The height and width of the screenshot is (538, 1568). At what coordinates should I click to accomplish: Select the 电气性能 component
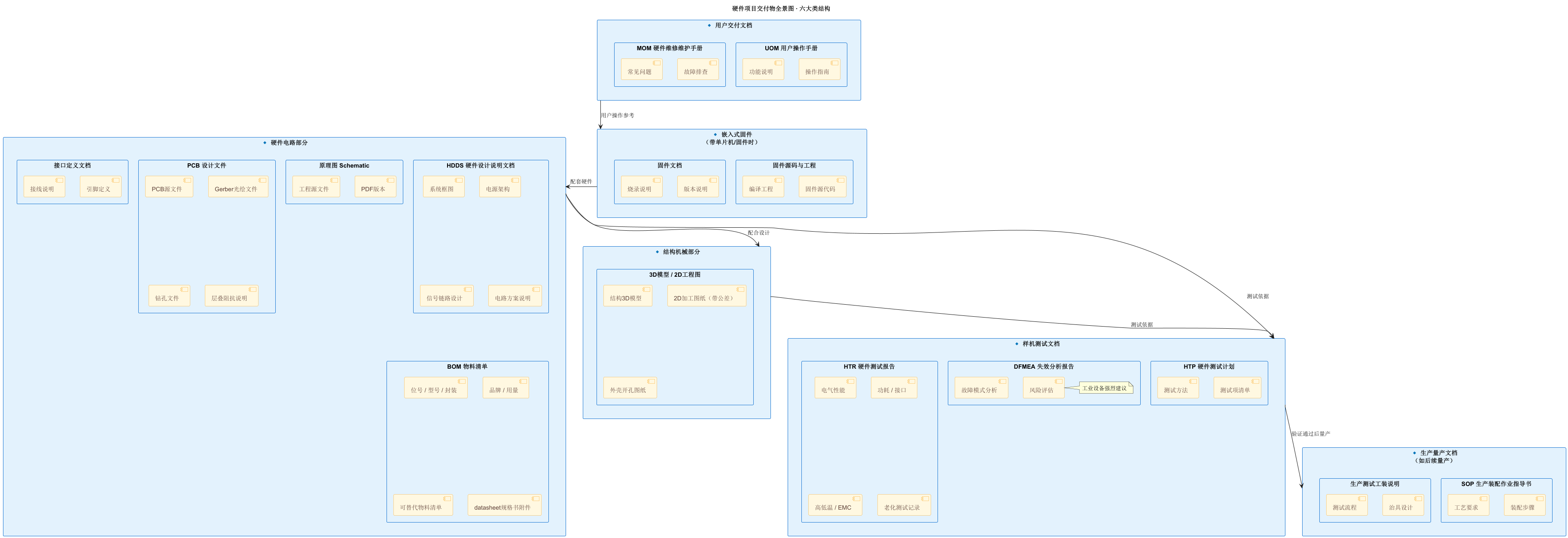[835, 388]
